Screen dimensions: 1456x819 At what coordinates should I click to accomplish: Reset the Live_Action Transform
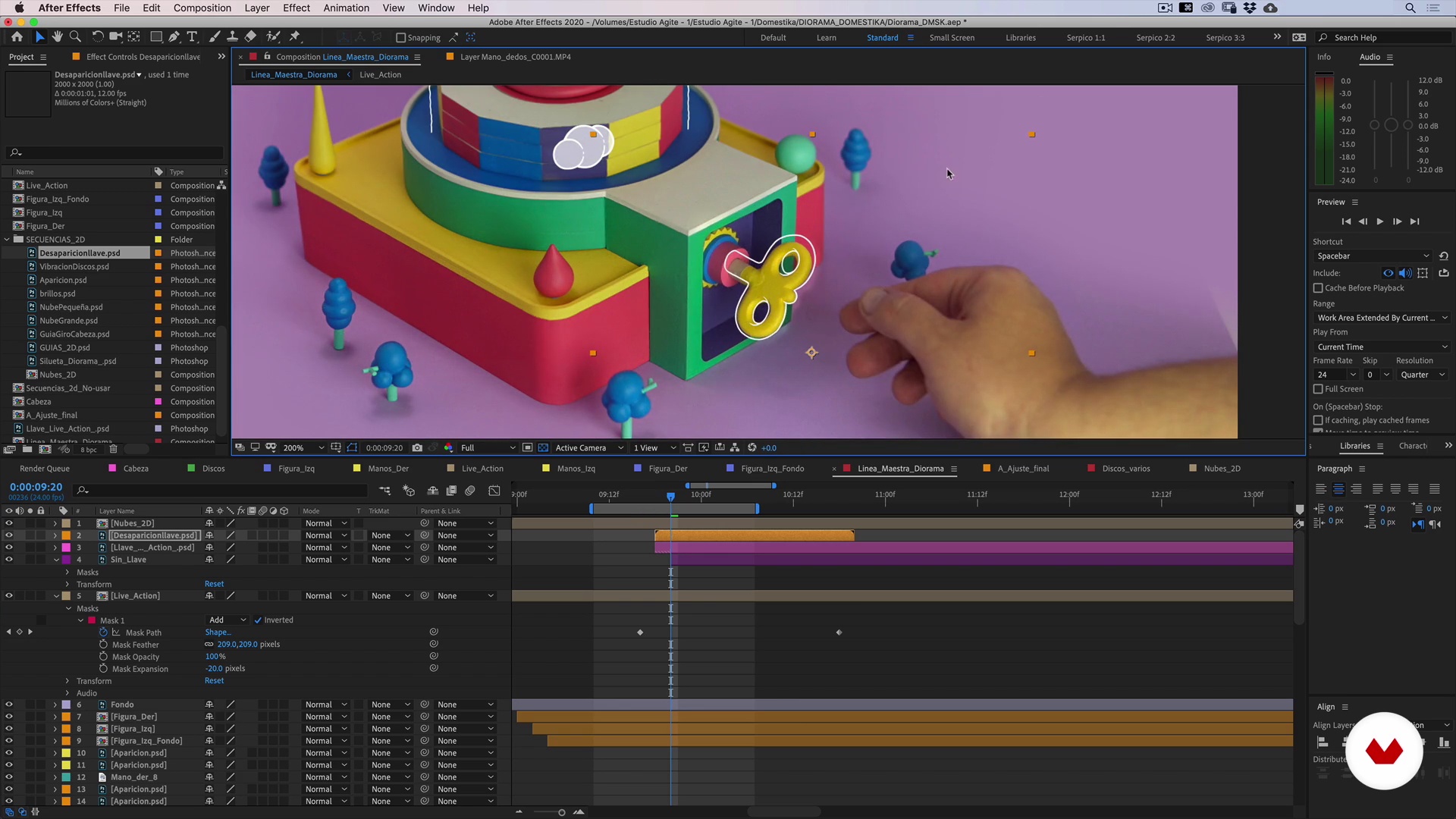click(x=214, y=681)
